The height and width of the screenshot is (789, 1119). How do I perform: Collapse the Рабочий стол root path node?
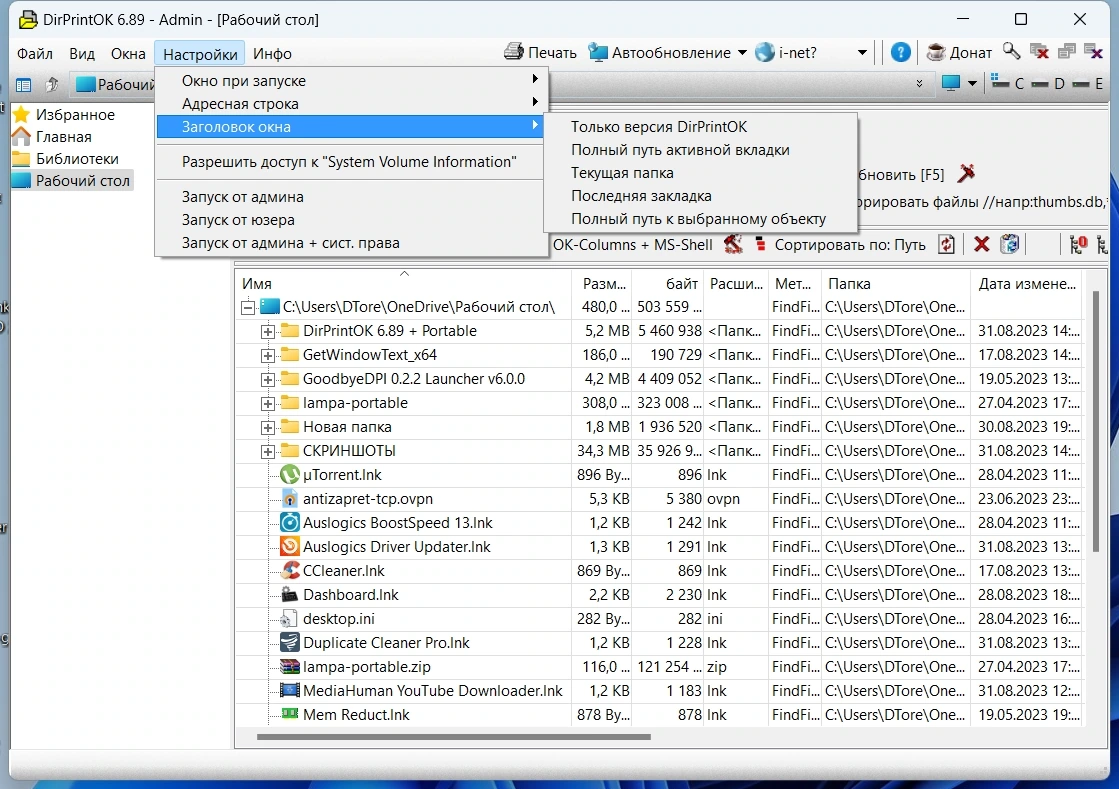pos(248,307)
